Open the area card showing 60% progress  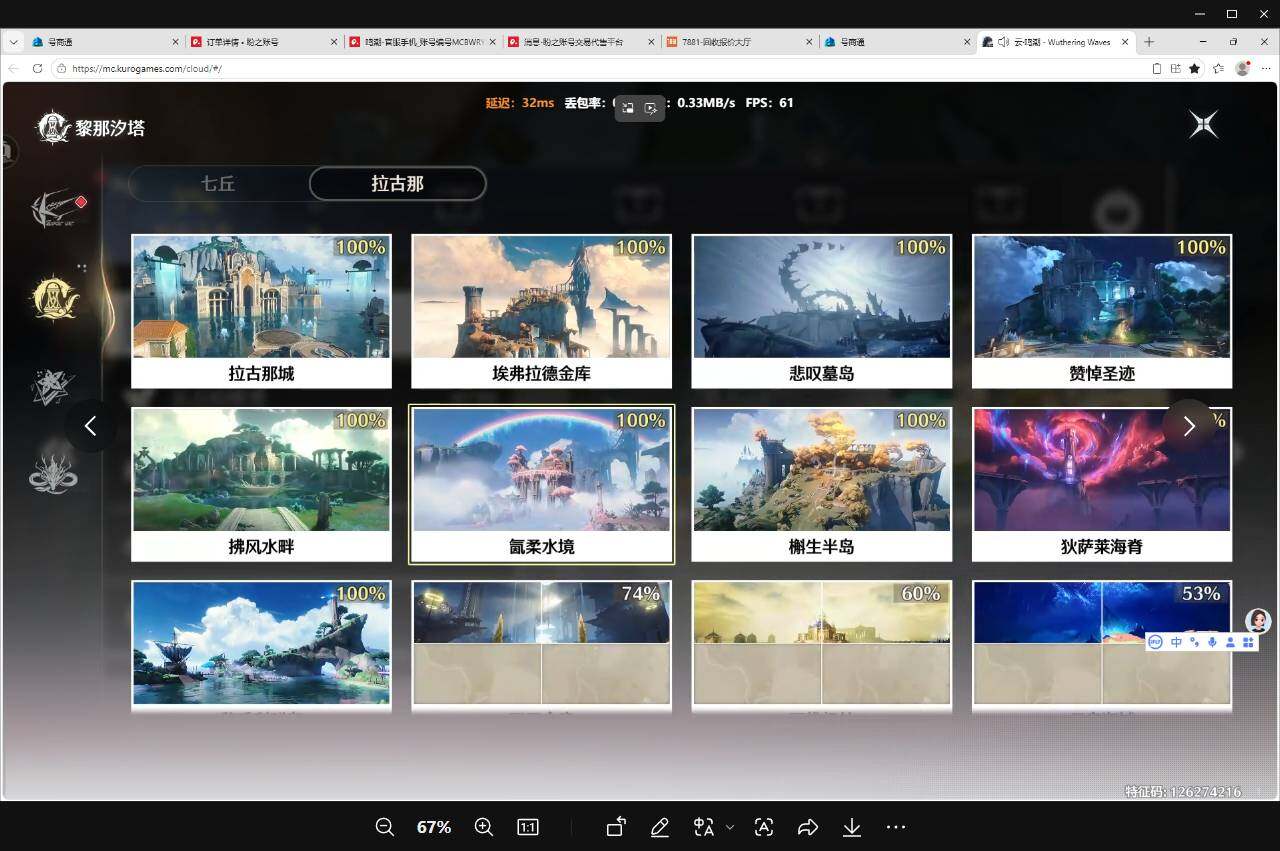point(821,646)
